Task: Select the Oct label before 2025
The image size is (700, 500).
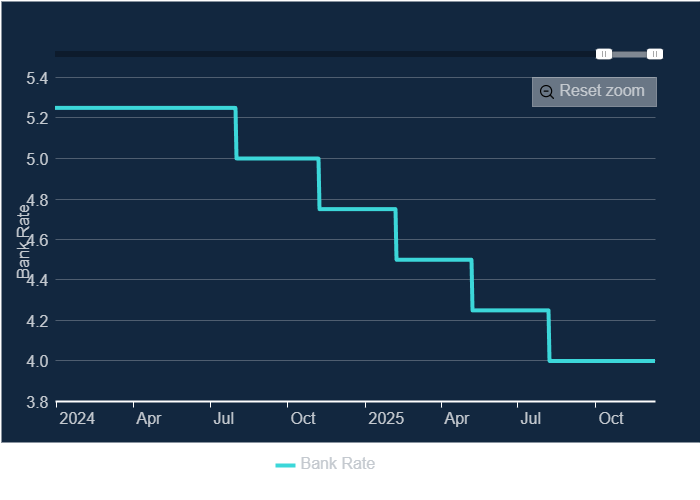Action: click(x=303, y=419)
